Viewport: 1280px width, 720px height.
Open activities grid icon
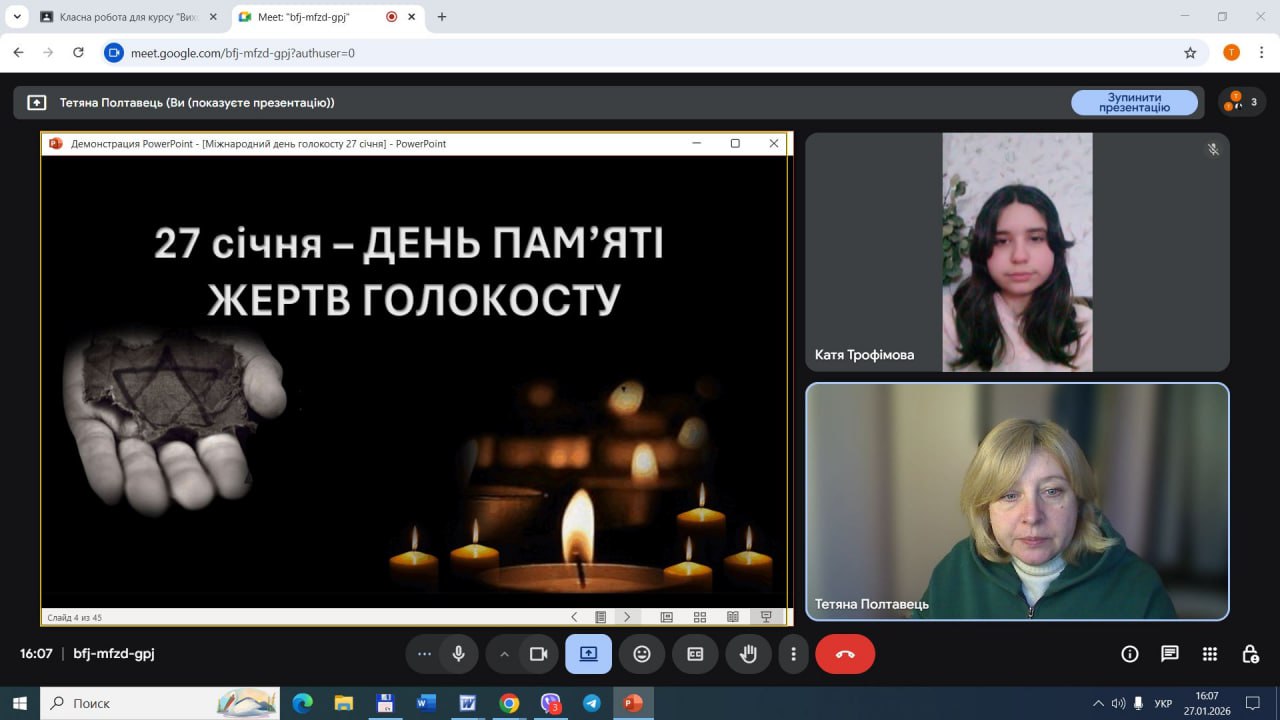click(1210, 654)
